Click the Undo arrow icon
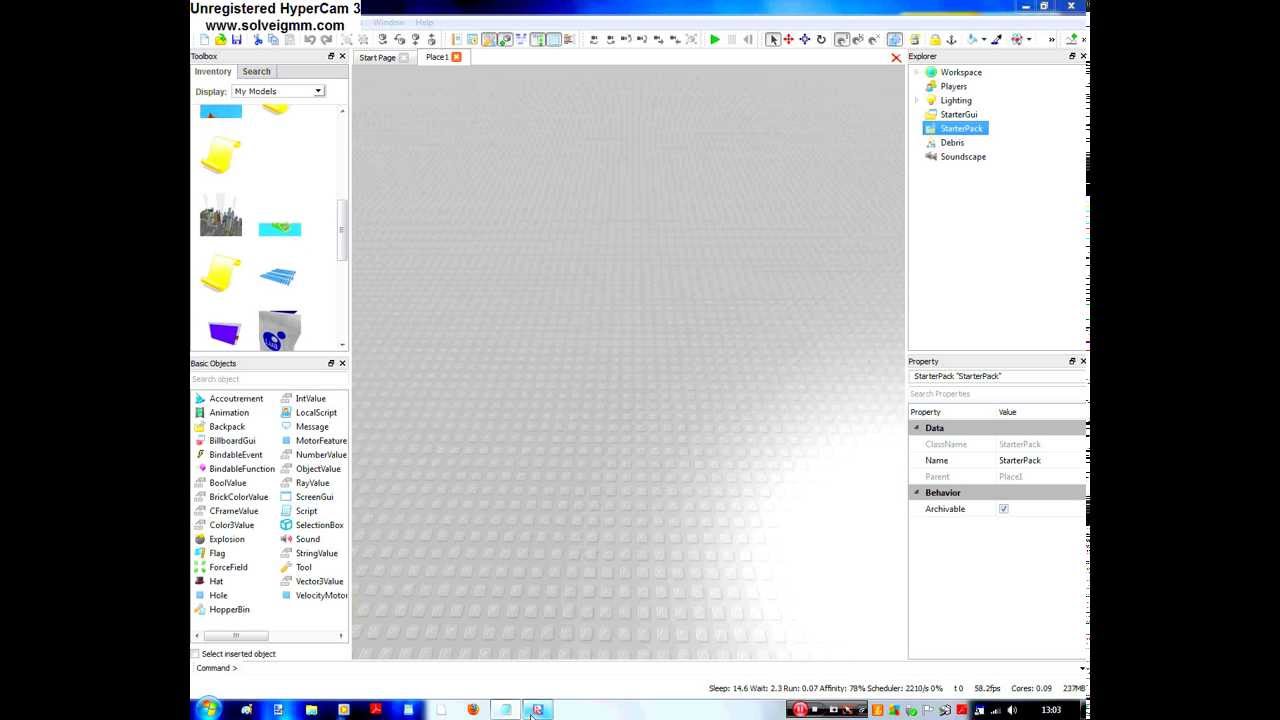 tap(310, 40)
